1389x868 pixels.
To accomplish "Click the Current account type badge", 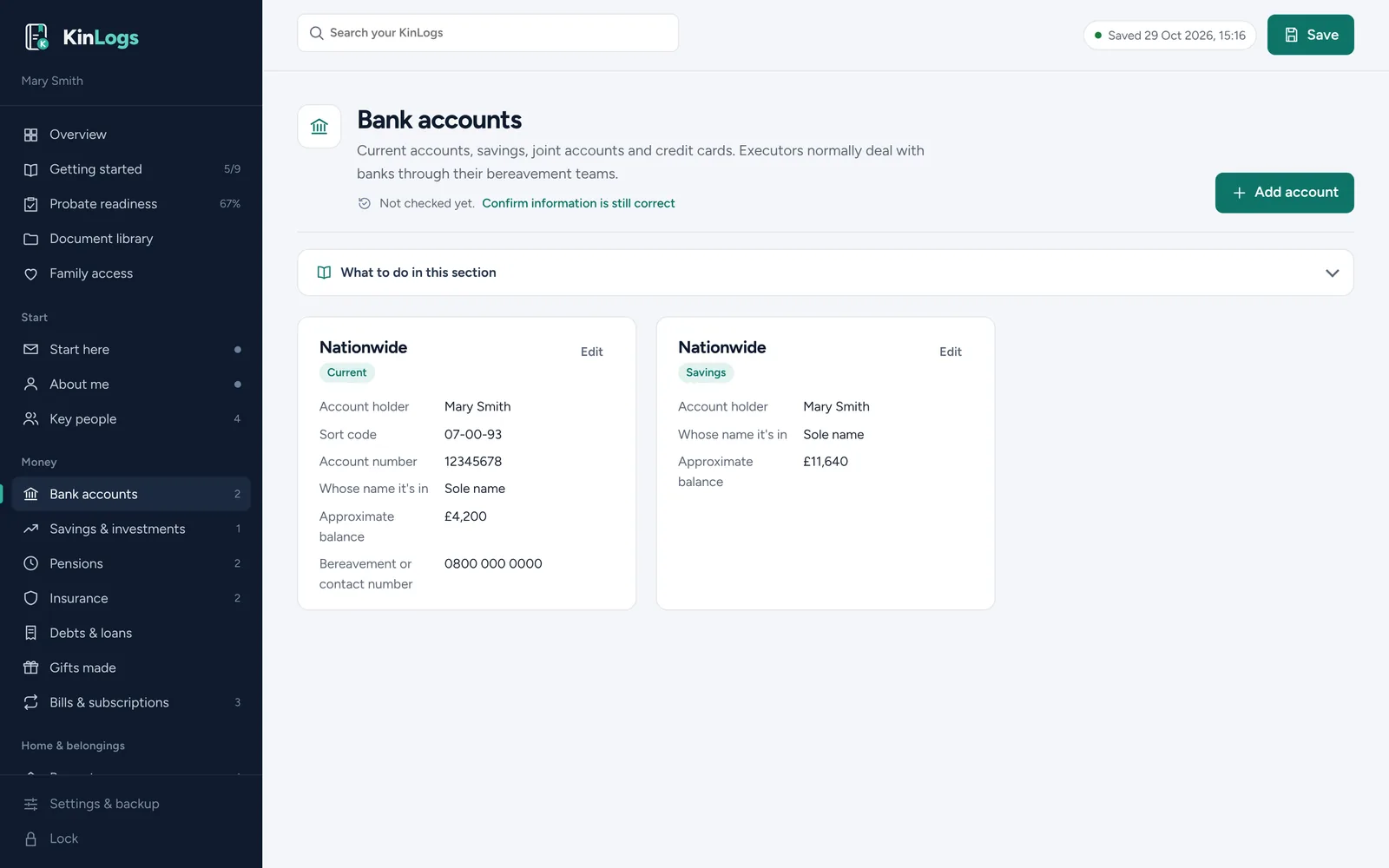I will [x=347, y=372].
